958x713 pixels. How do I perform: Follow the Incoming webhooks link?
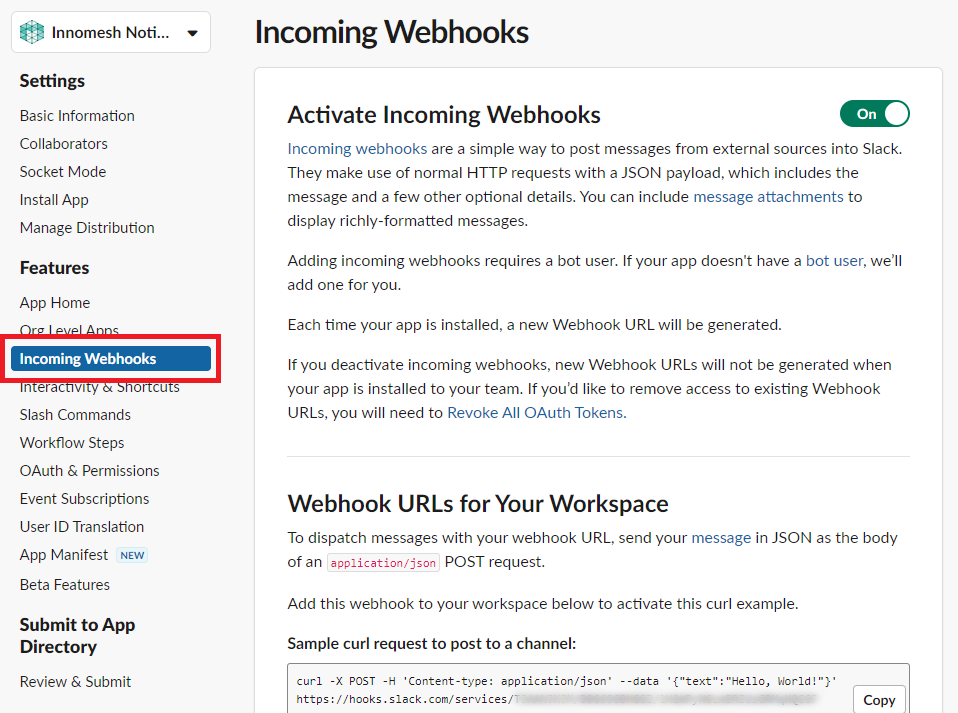(x=357, y=148)
